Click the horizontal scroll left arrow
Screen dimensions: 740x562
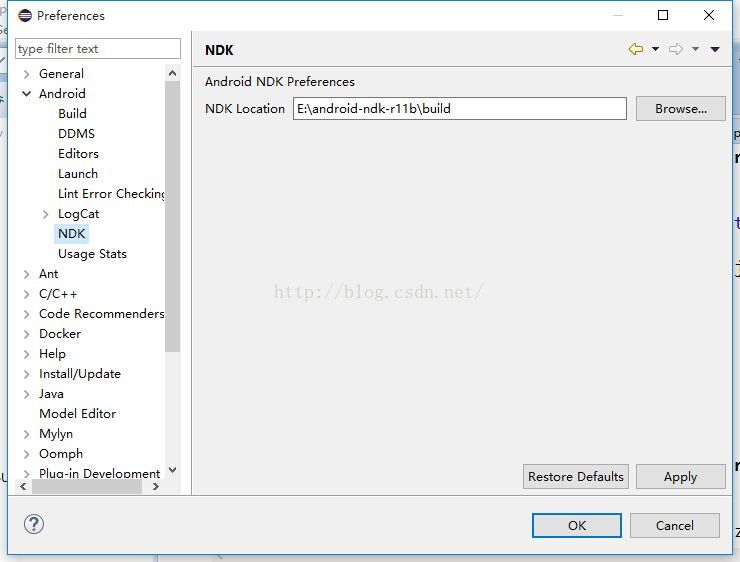click(23, 487)
